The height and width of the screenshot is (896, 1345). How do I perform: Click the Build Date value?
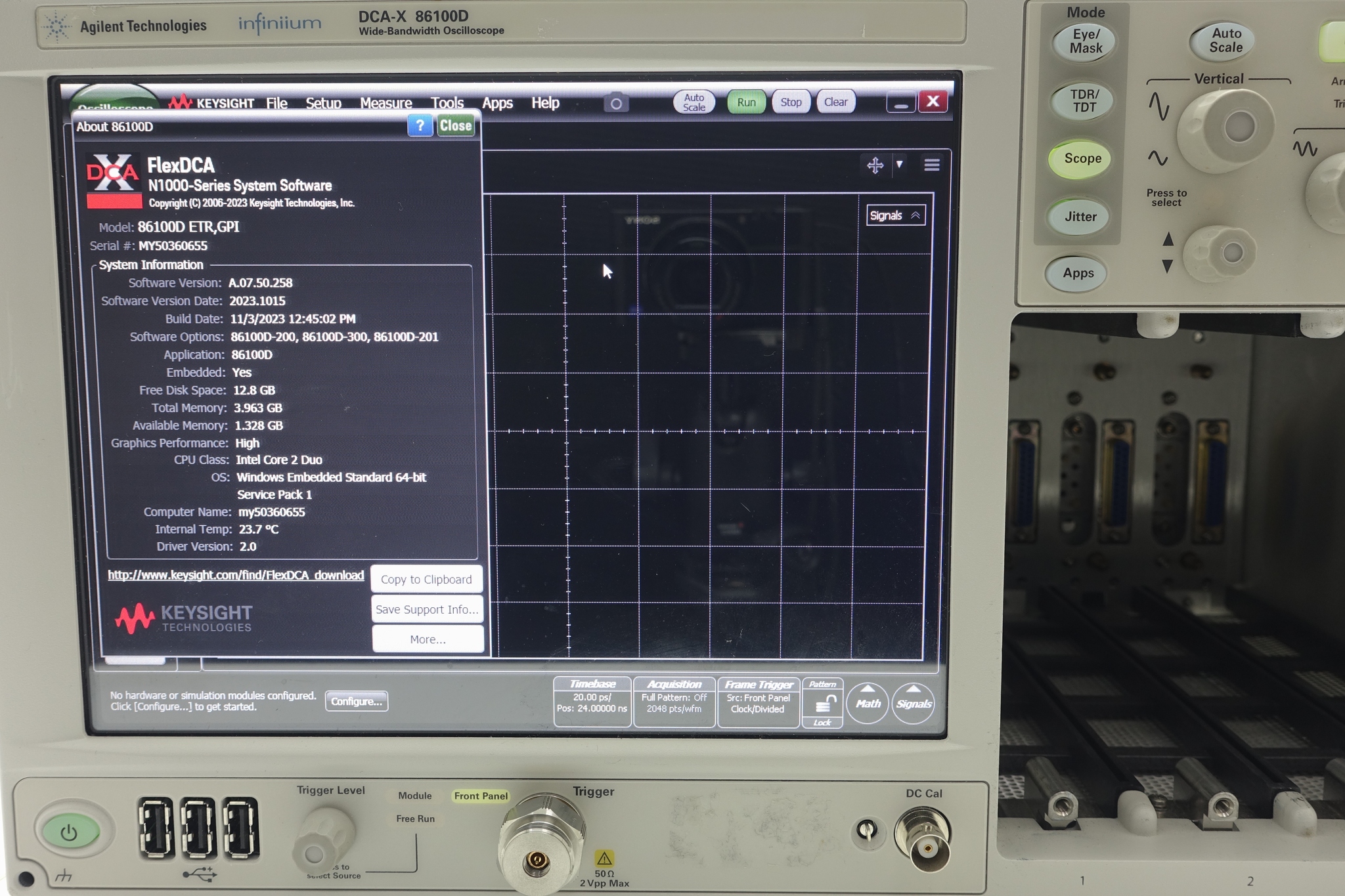coord(292,319)
